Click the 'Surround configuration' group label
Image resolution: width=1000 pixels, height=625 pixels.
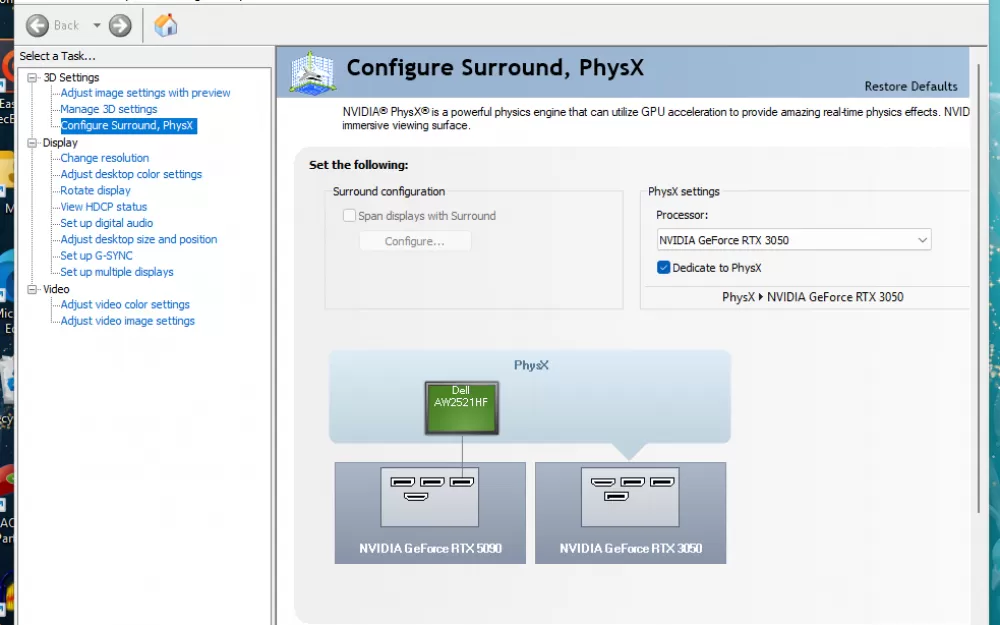pos(389,191)
